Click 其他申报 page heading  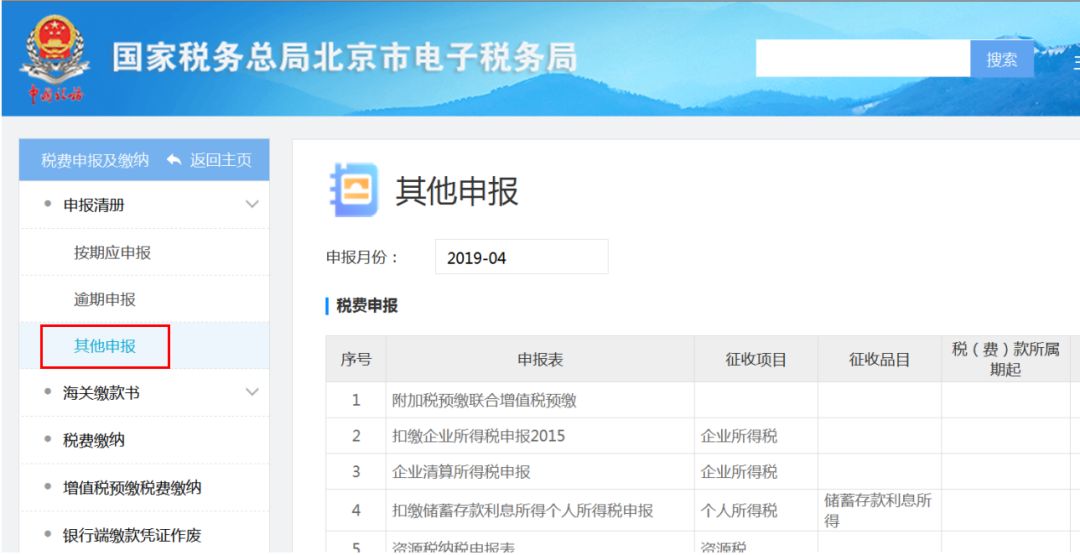pos(457,191)
